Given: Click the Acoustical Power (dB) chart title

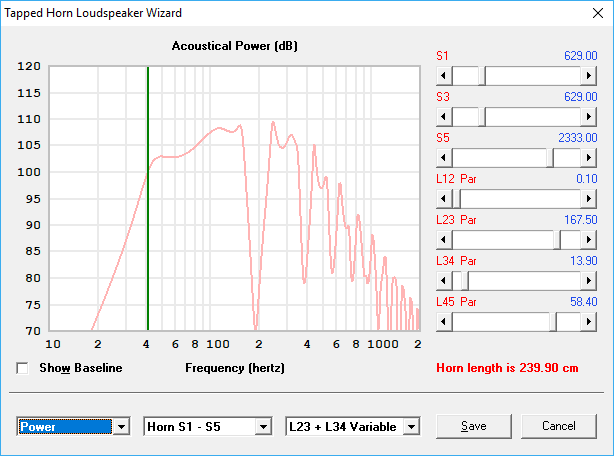Looking at the screenshot, I should tap(235, 46).
